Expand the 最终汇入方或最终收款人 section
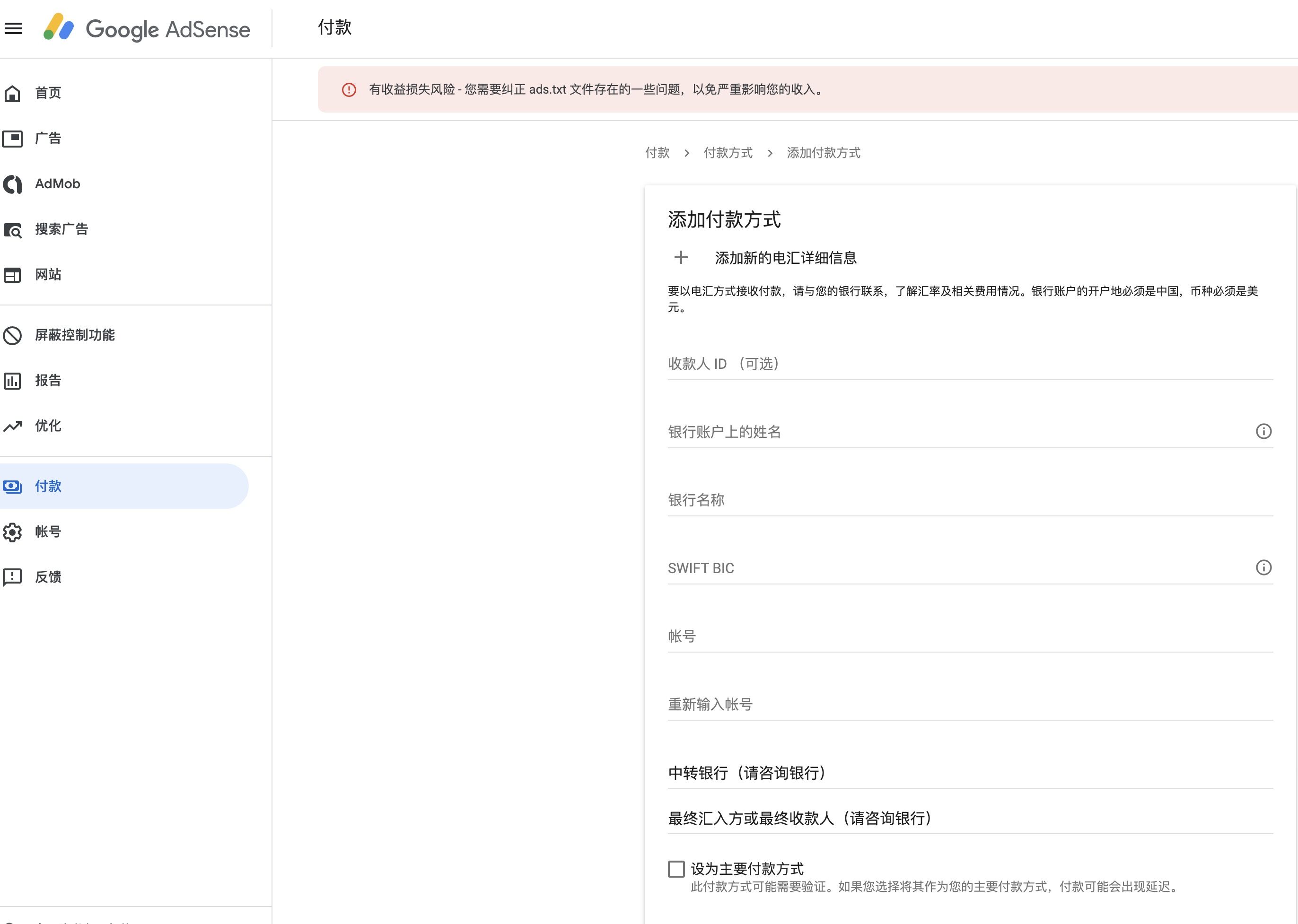This screenshot has height=924, width=1298. pyautogui.click(x=970, y=818)
